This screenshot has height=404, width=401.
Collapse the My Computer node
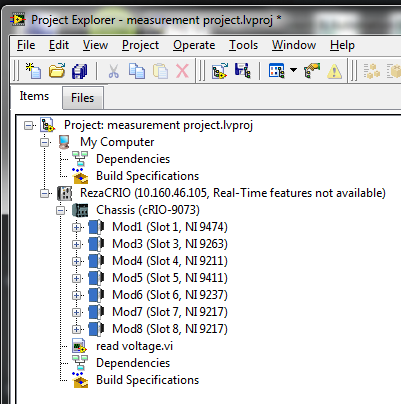pyautogui.click(x=44, y=143)
